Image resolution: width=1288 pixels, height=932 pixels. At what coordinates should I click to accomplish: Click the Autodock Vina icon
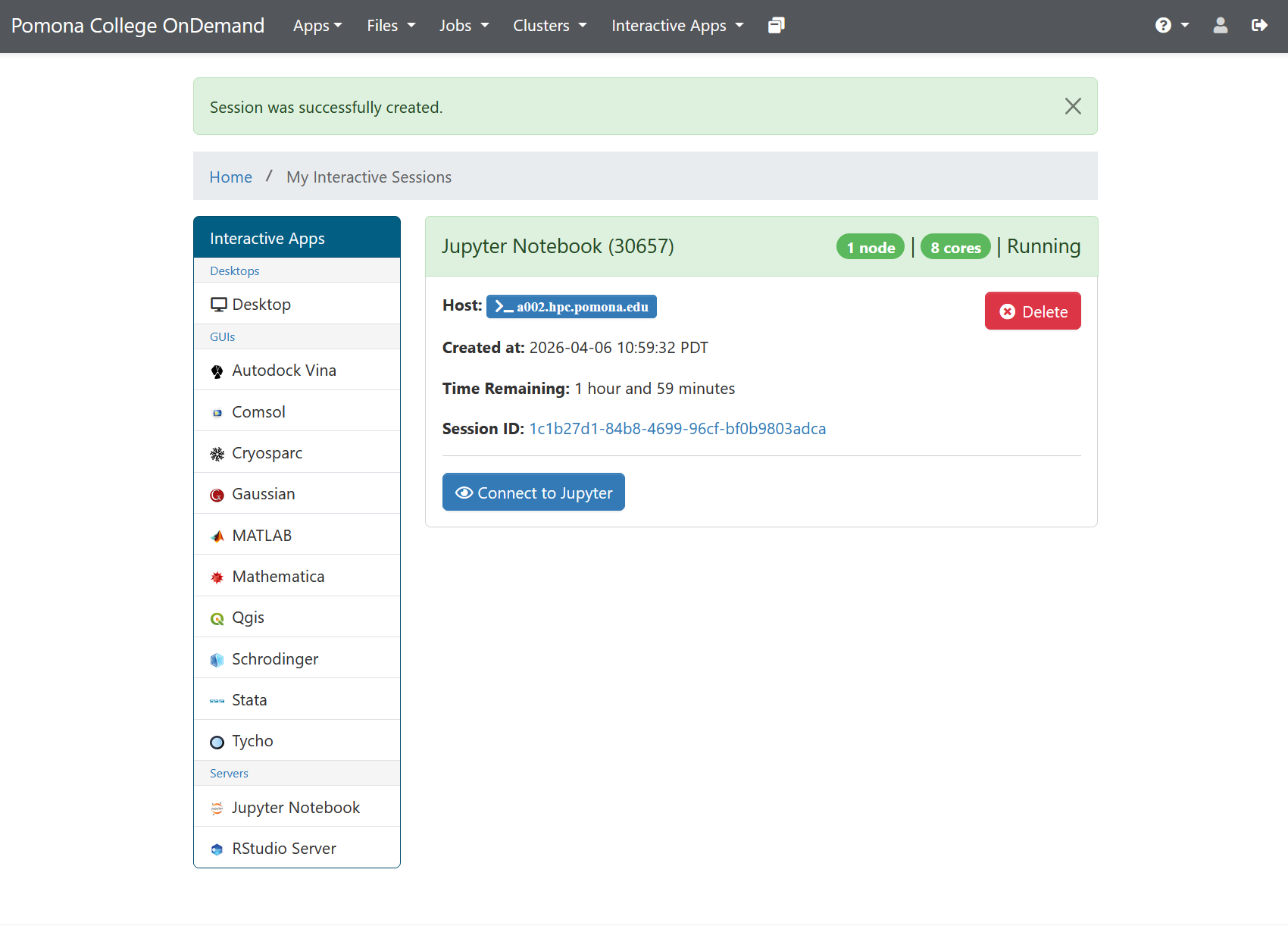pos(217,371)
